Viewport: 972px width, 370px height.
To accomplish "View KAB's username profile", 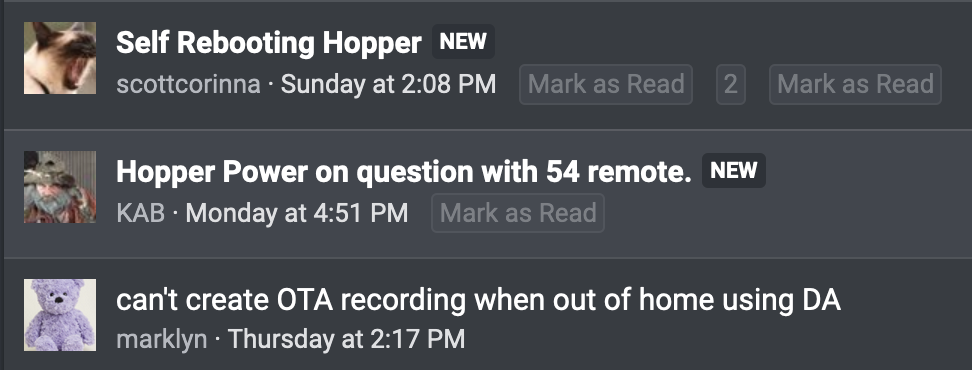I will (141, 213).
